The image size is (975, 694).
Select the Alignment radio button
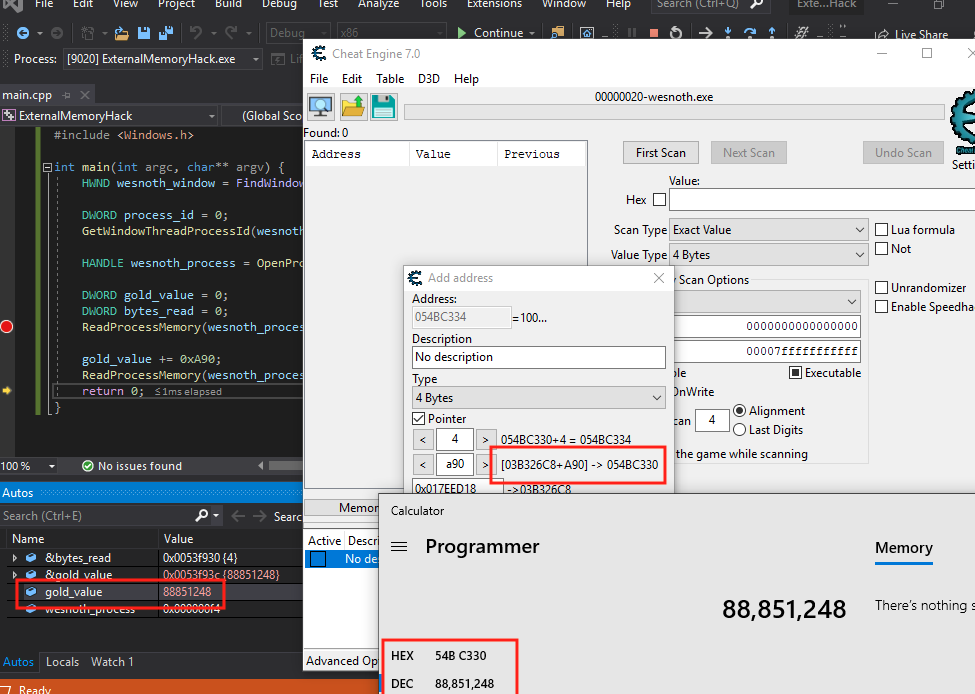point(739,411)
